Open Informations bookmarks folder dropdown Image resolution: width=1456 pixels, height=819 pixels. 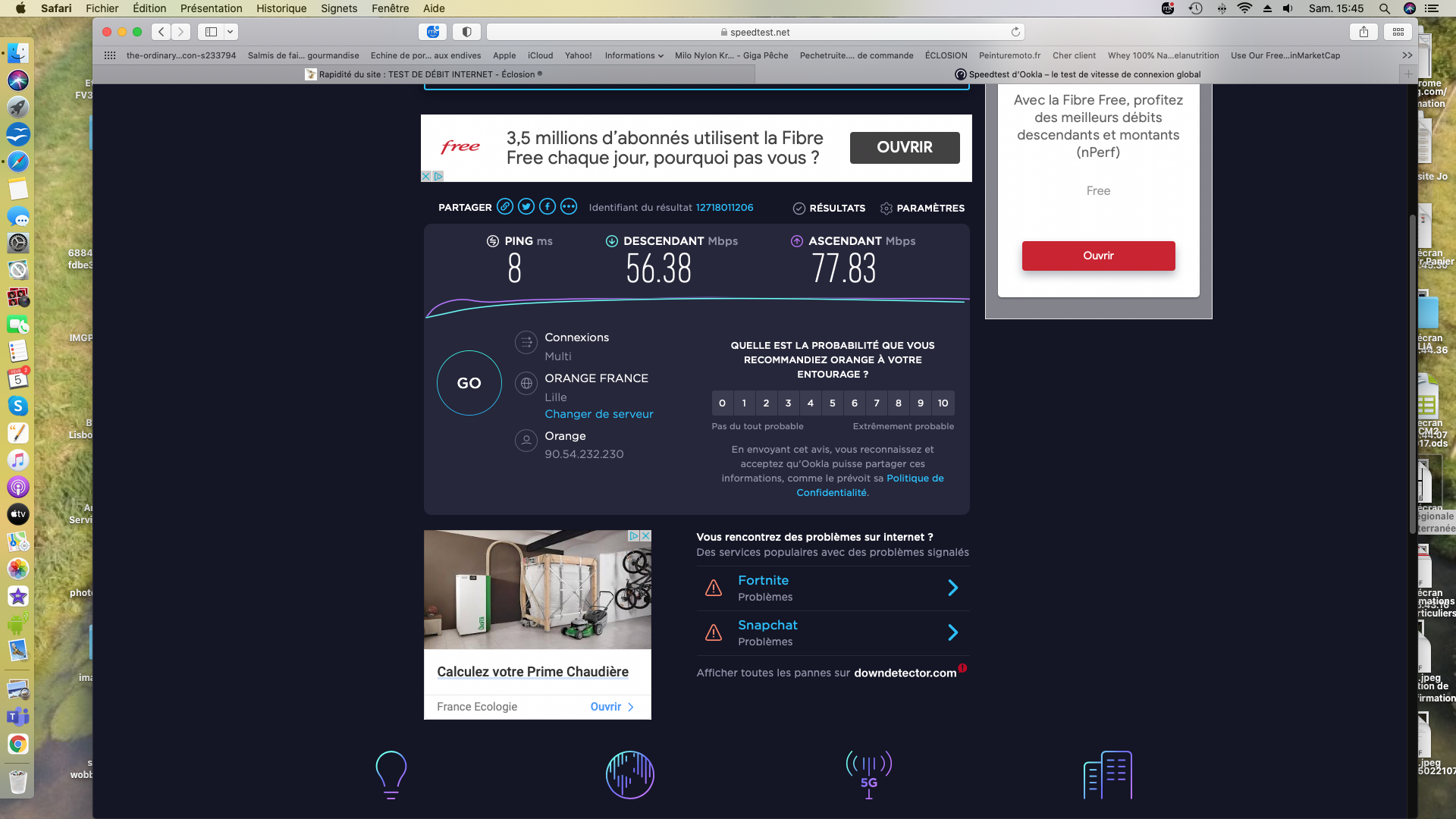(634, 55)
